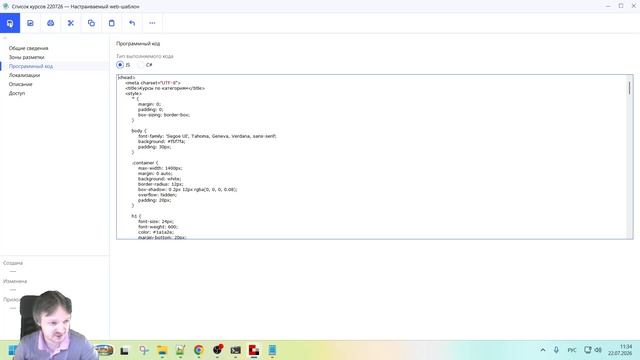This screenshot has width=640, height=360.
Task: Click the blue document app taskbar icon
Action: point(272,350)
